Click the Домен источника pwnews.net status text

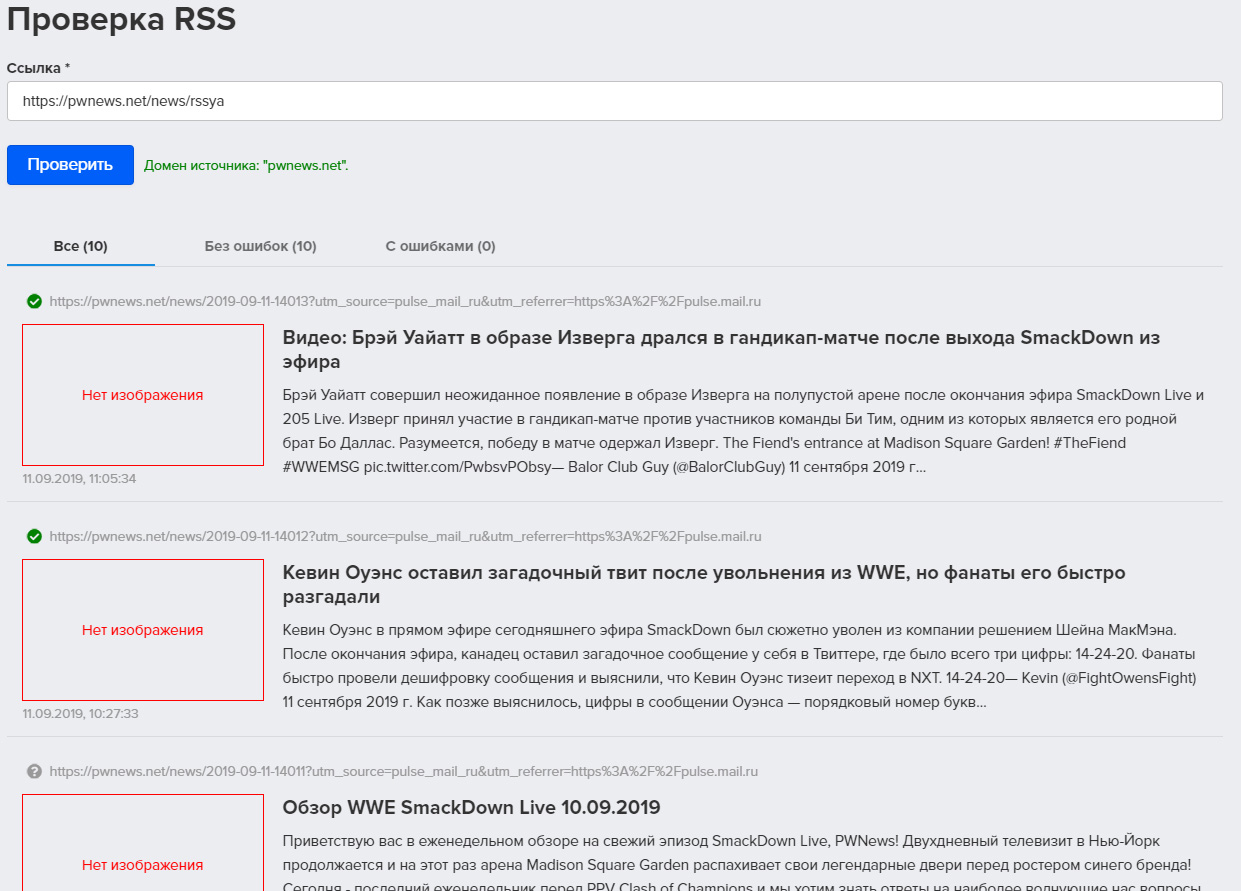click(x=246, y=165)
